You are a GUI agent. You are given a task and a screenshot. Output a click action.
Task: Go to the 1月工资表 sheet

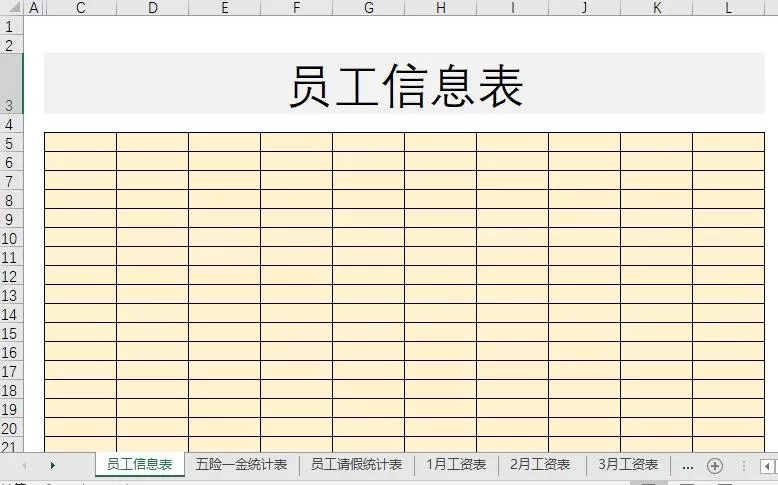(456, 465)
